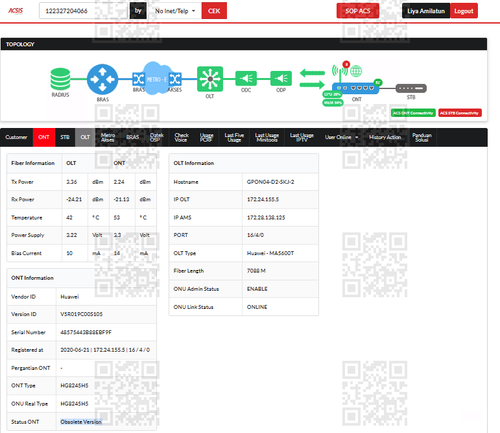Open the Check Voice tab

[181, 137]
